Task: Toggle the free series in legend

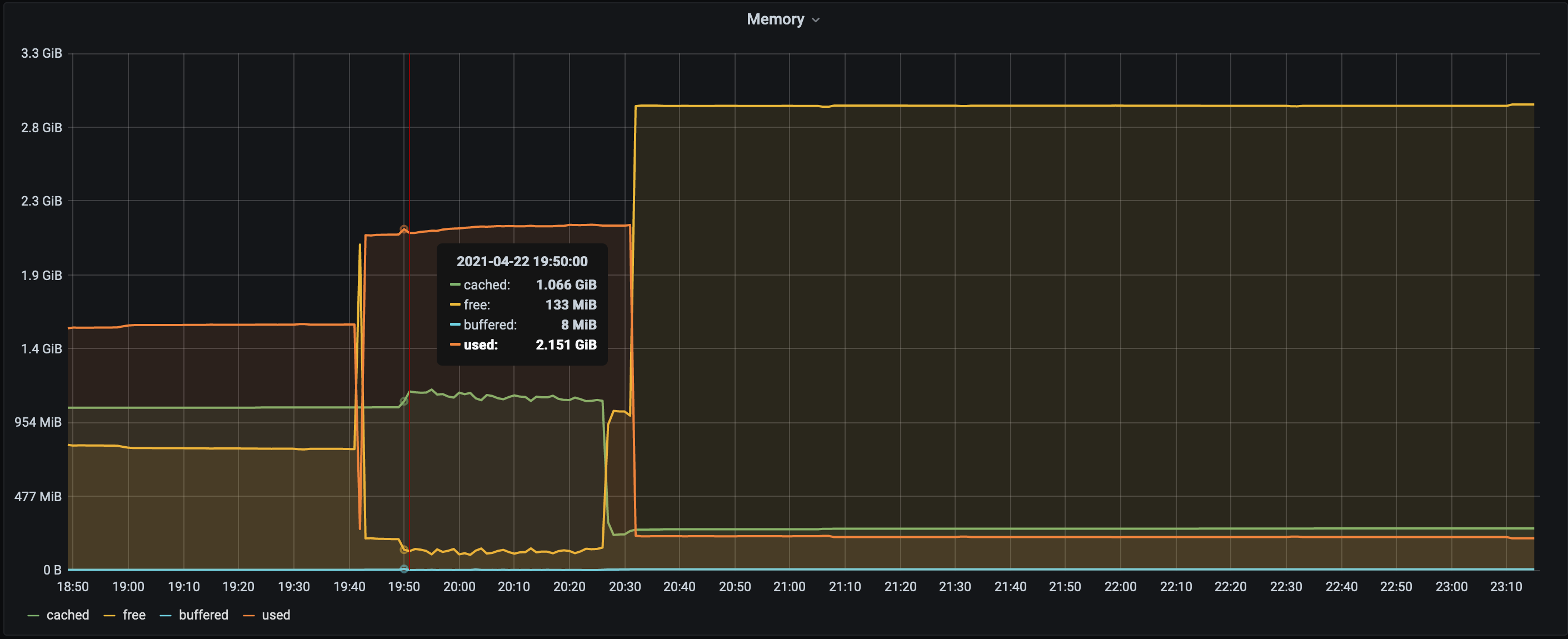Action: click(134, 615)
